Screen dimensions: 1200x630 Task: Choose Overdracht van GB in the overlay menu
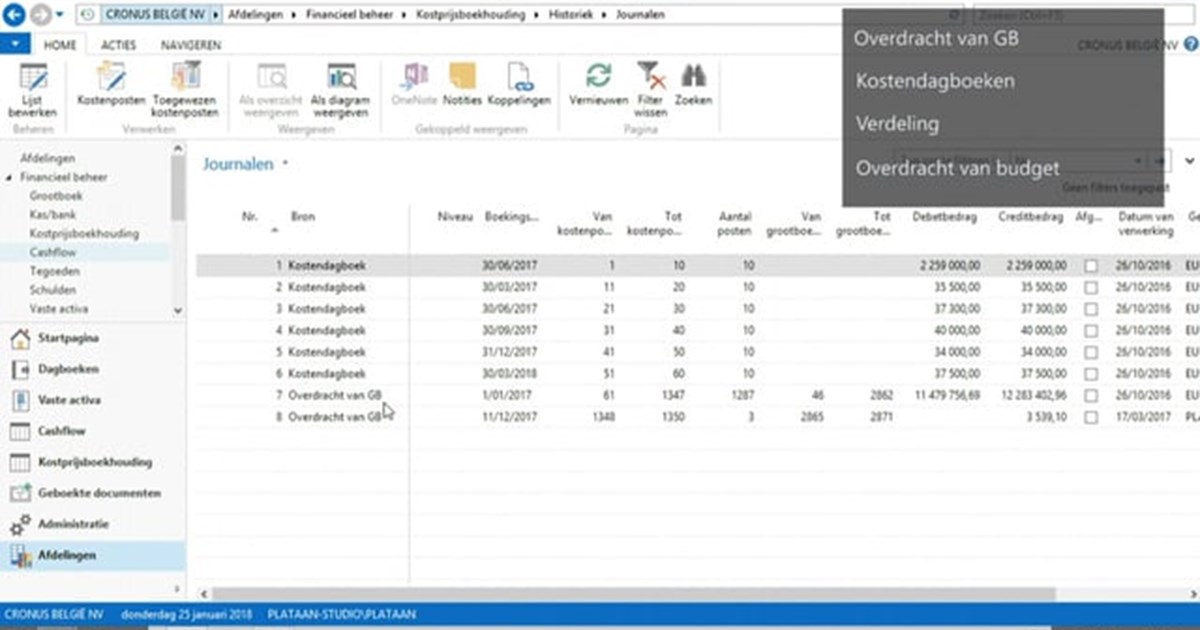point(937,39)
